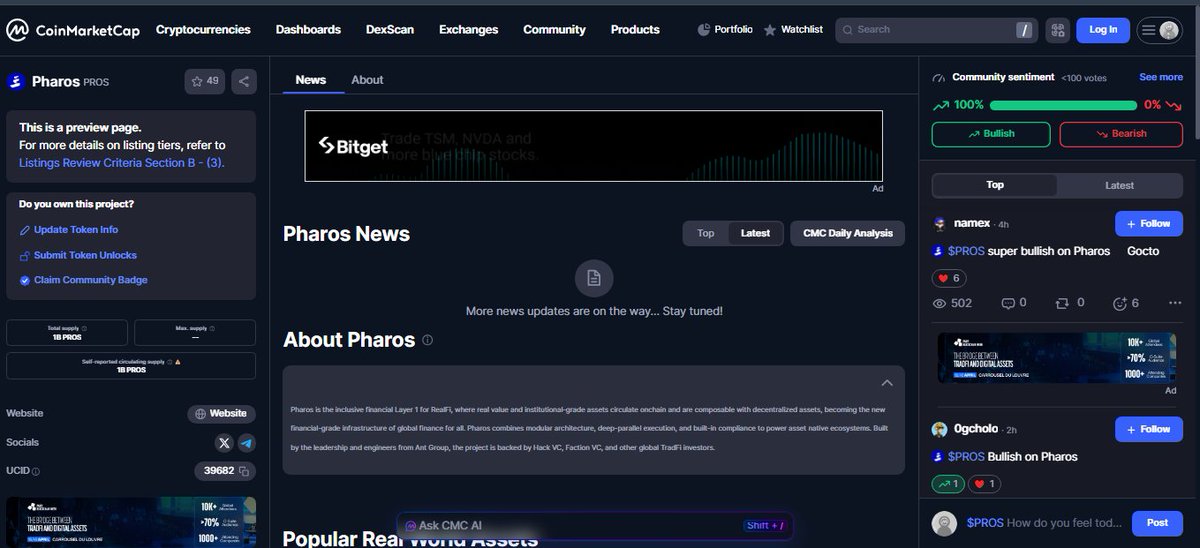Click the info icon next to UCID

coord(36,471)
